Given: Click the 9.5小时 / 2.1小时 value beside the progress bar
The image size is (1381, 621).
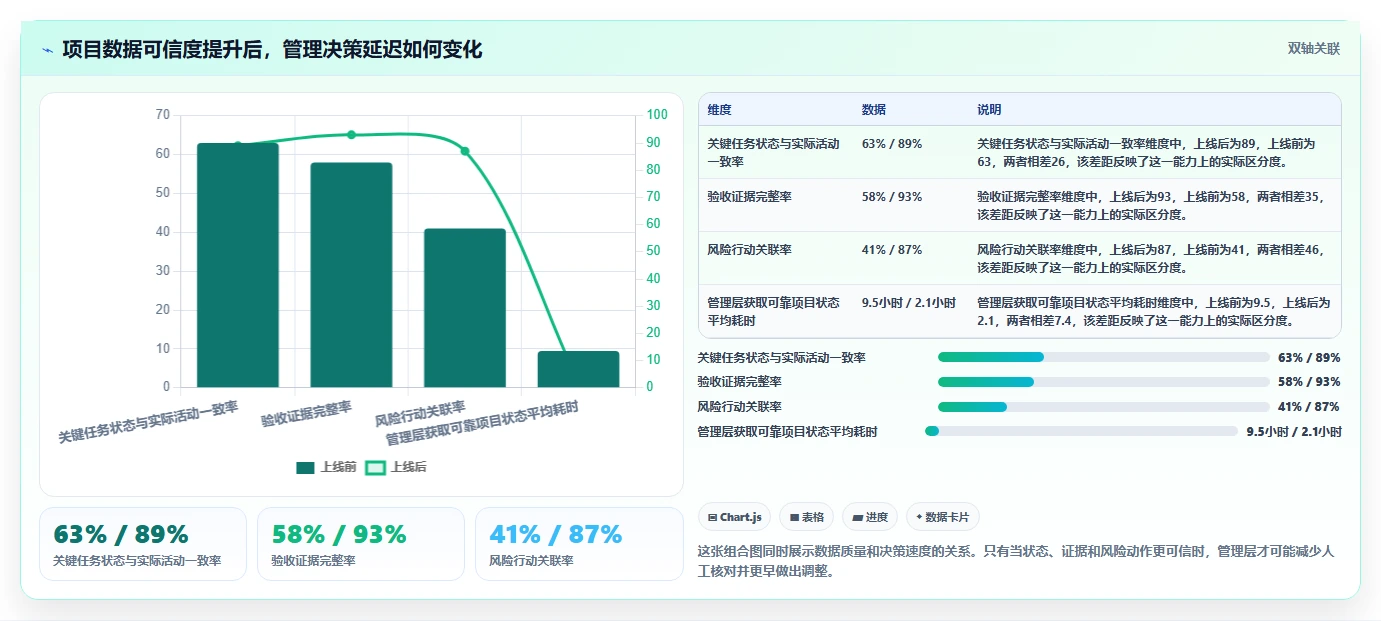Looking at the screenshot, I should 1293,432.
